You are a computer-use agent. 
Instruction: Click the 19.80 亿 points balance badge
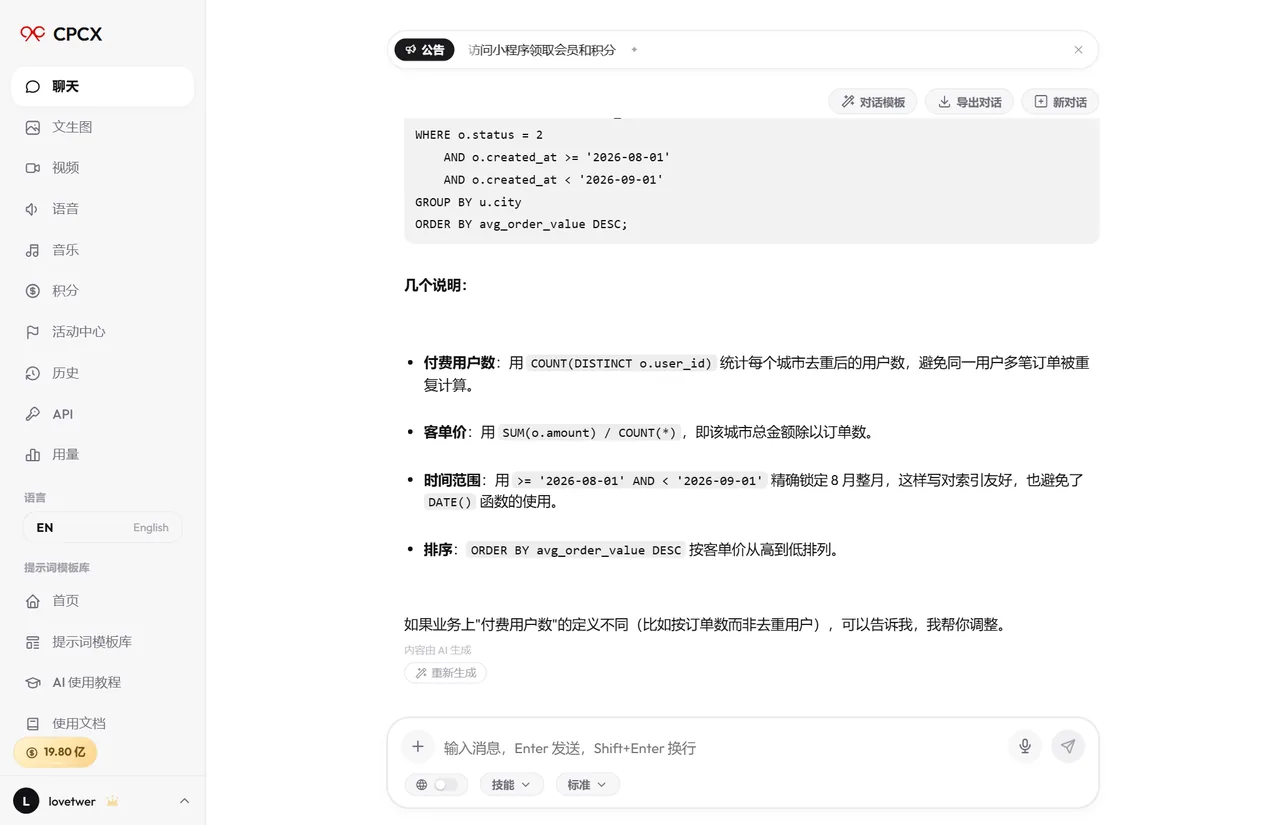[55, 752]
